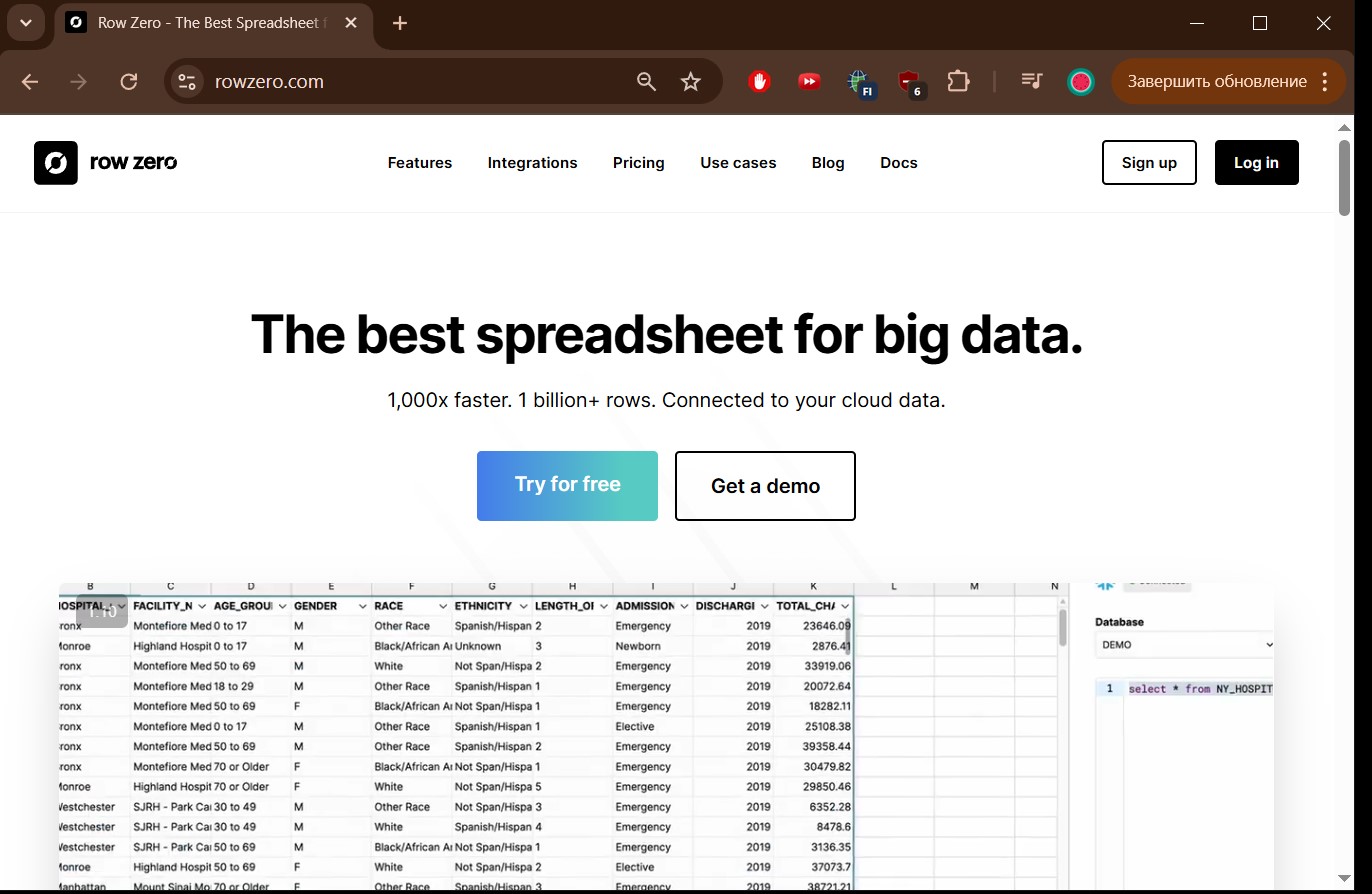Select column M header letter
Viewport: 1372px width, 894px height.
coord(974,586)
